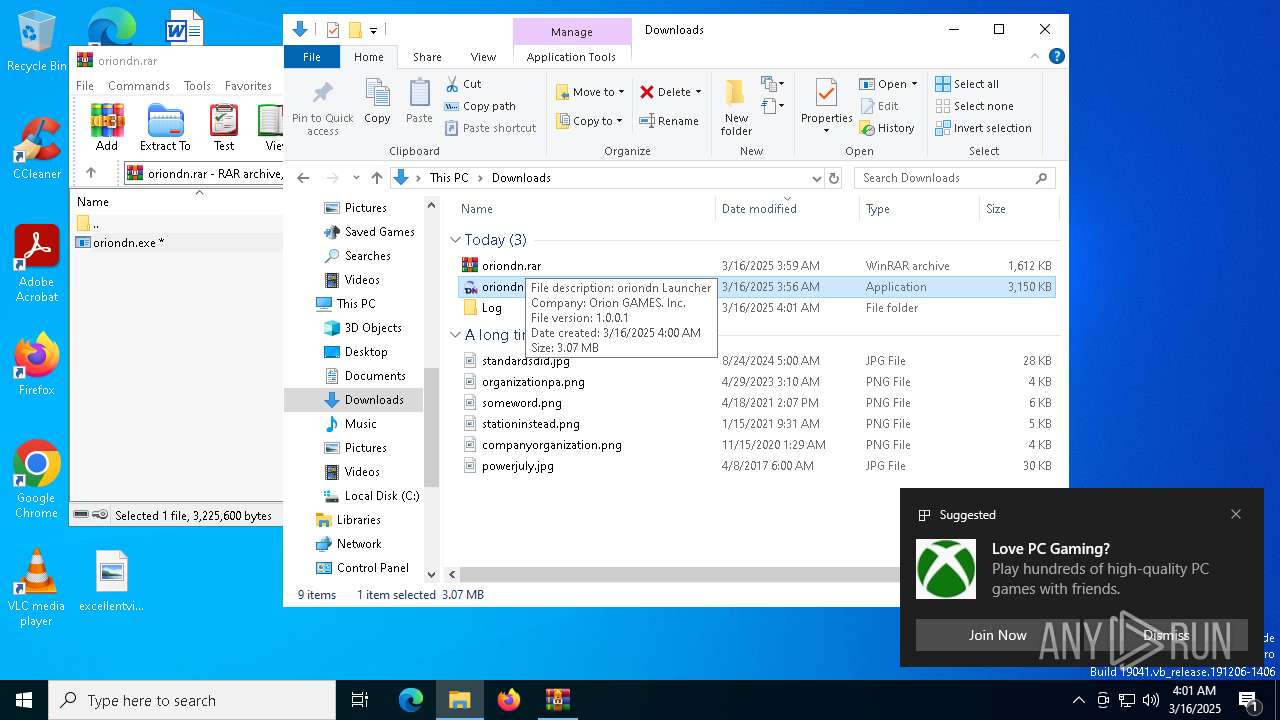Click the Explorer Help question icon

click(1056, 57)
